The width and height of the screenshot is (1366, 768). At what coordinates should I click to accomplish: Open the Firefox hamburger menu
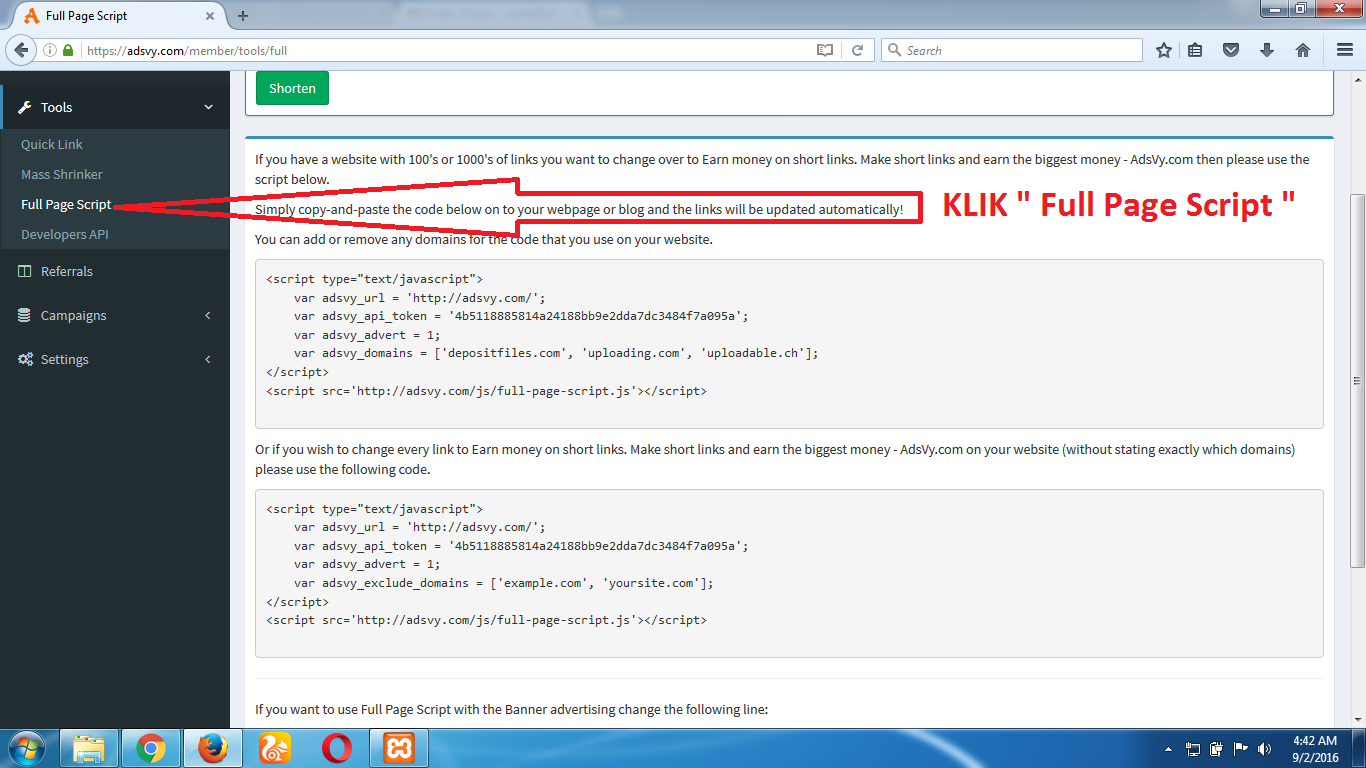click(1345, 50)
